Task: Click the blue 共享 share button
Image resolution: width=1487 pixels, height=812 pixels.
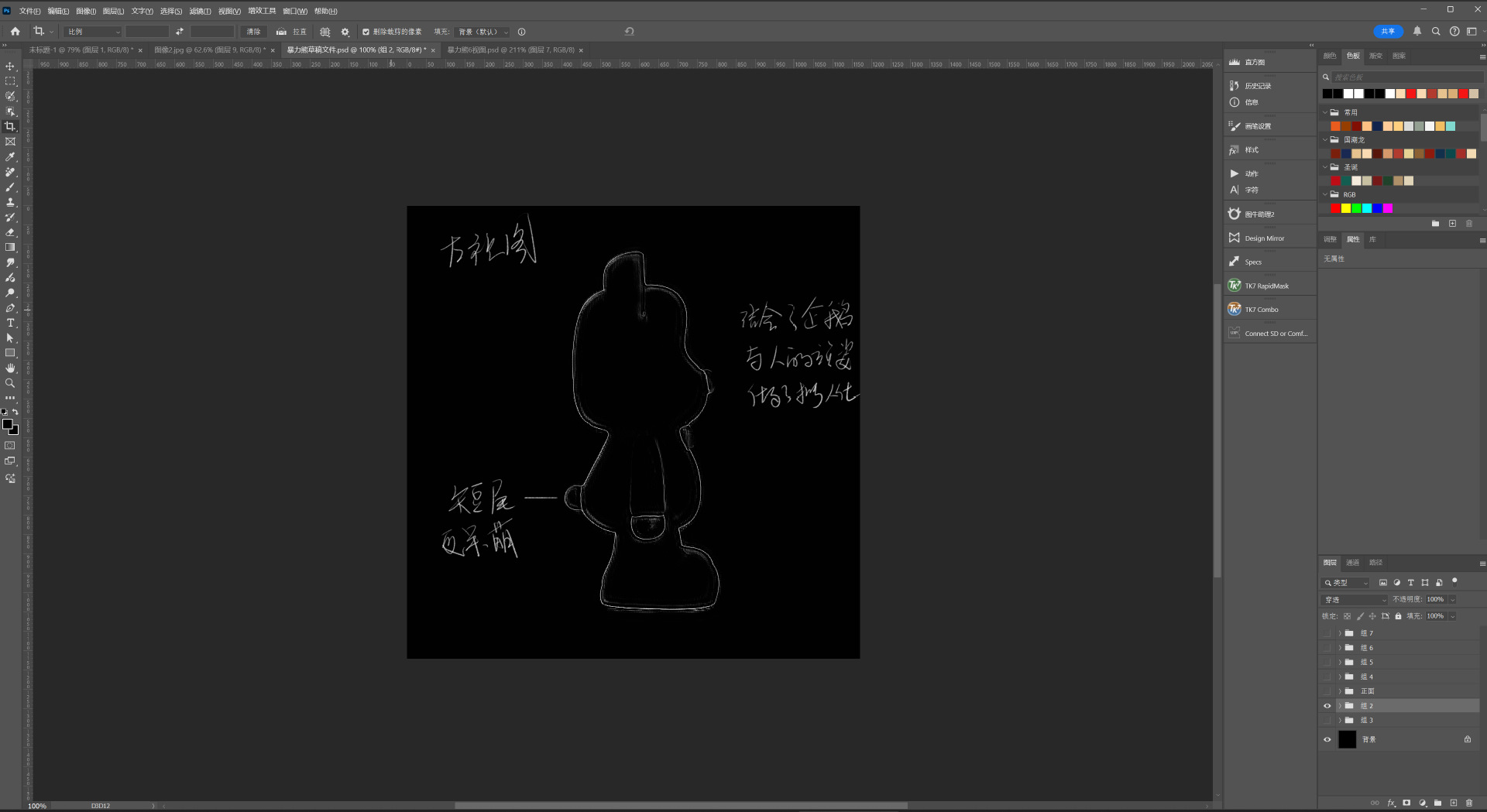Action: 1387,32
